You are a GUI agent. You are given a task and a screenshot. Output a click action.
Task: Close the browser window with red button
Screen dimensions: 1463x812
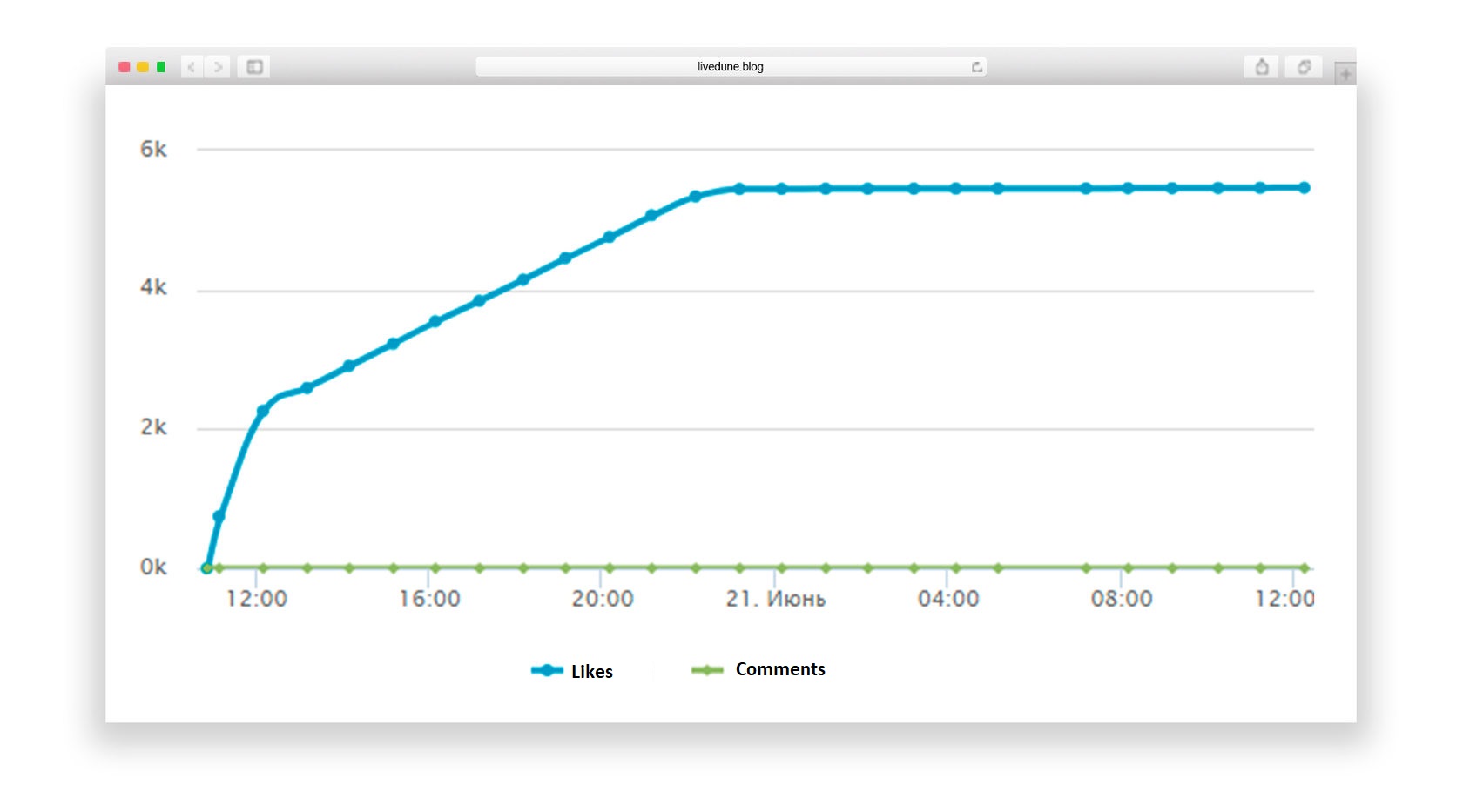point(125,67)
